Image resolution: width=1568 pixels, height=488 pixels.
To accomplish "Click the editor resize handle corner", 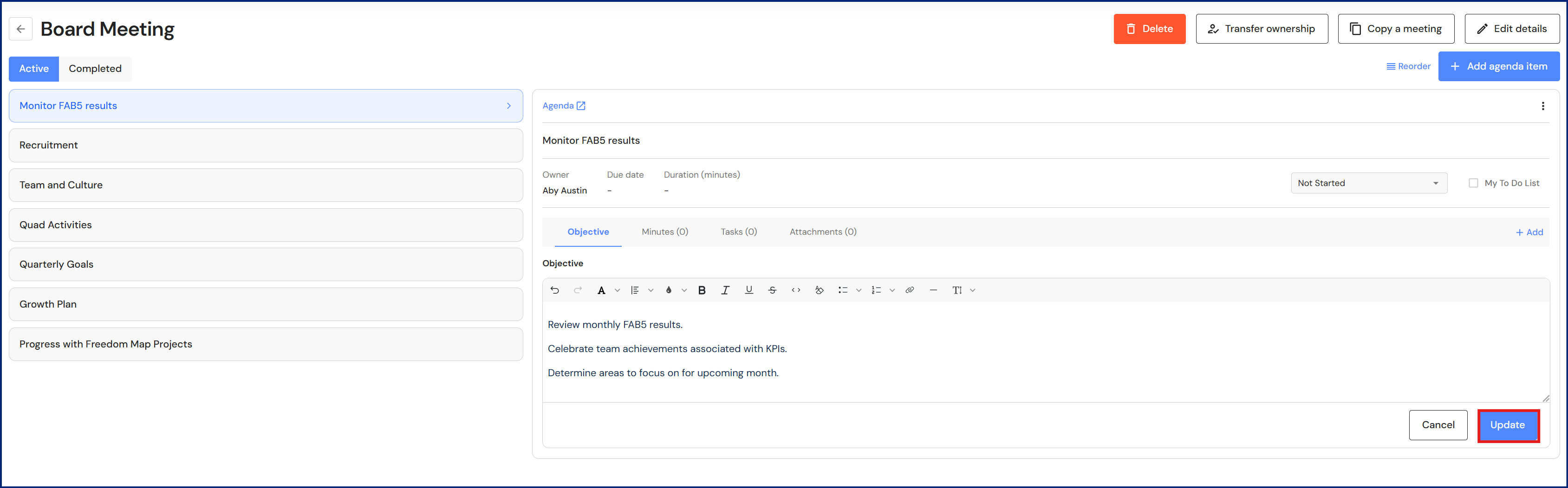I will tap(1545, 398).
